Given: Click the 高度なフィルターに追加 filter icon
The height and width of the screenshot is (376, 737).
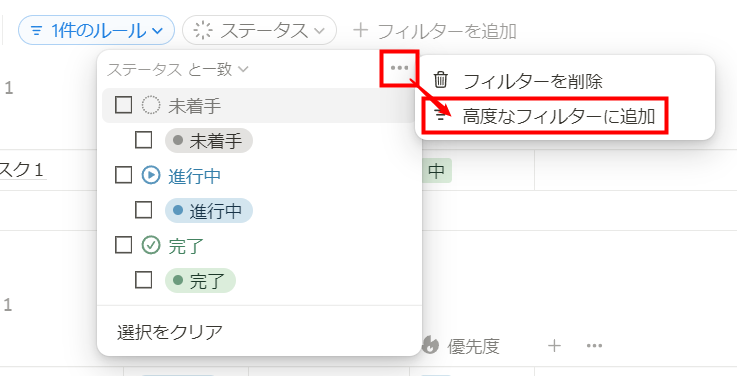Looking at the screenshot, I should click(x=440, y=116).
